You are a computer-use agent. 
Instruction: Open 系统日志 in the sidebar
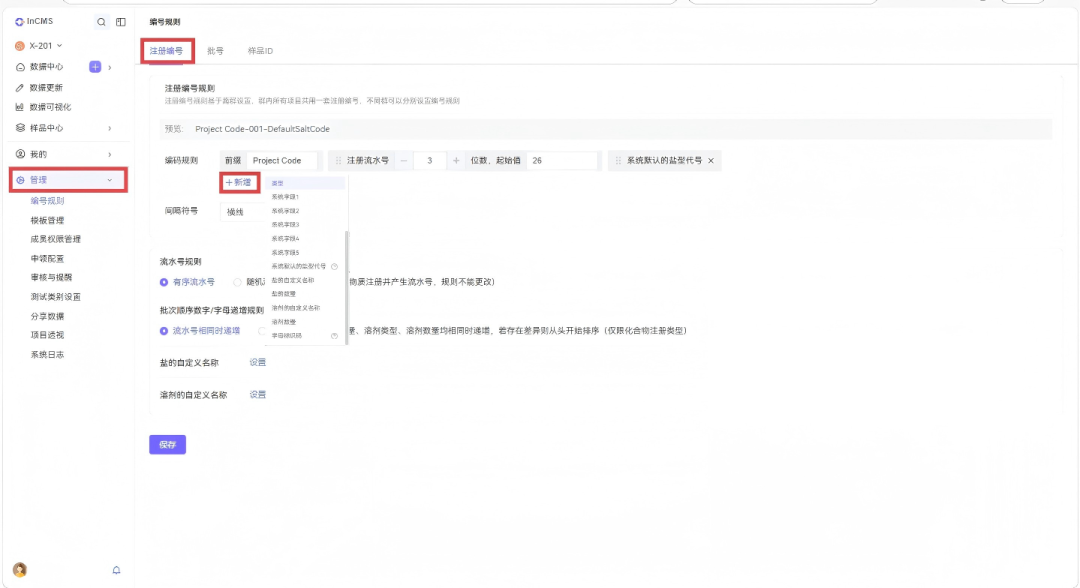coord(48,355)
